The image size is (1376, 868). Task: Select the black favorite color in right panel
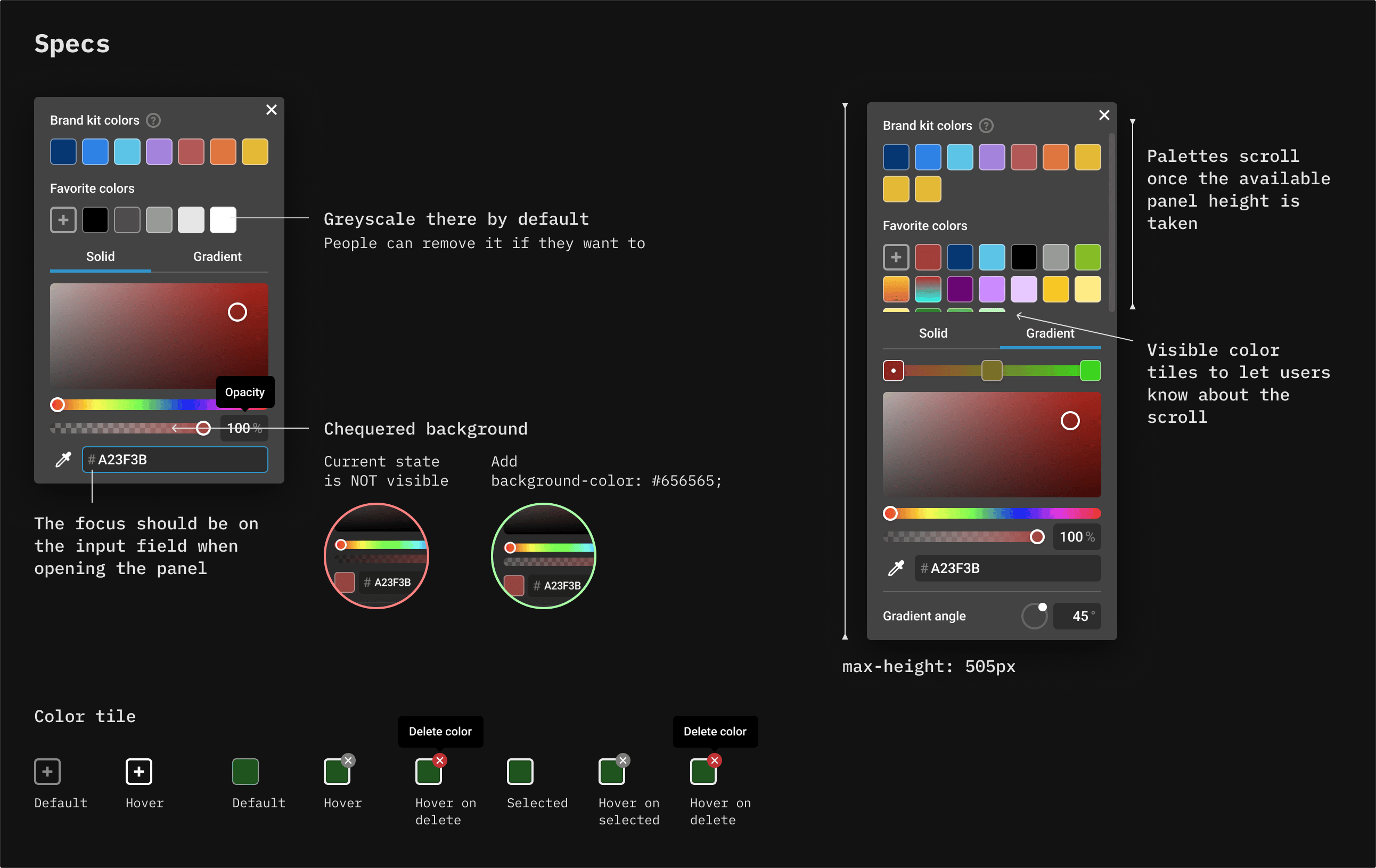[1024, 257]
